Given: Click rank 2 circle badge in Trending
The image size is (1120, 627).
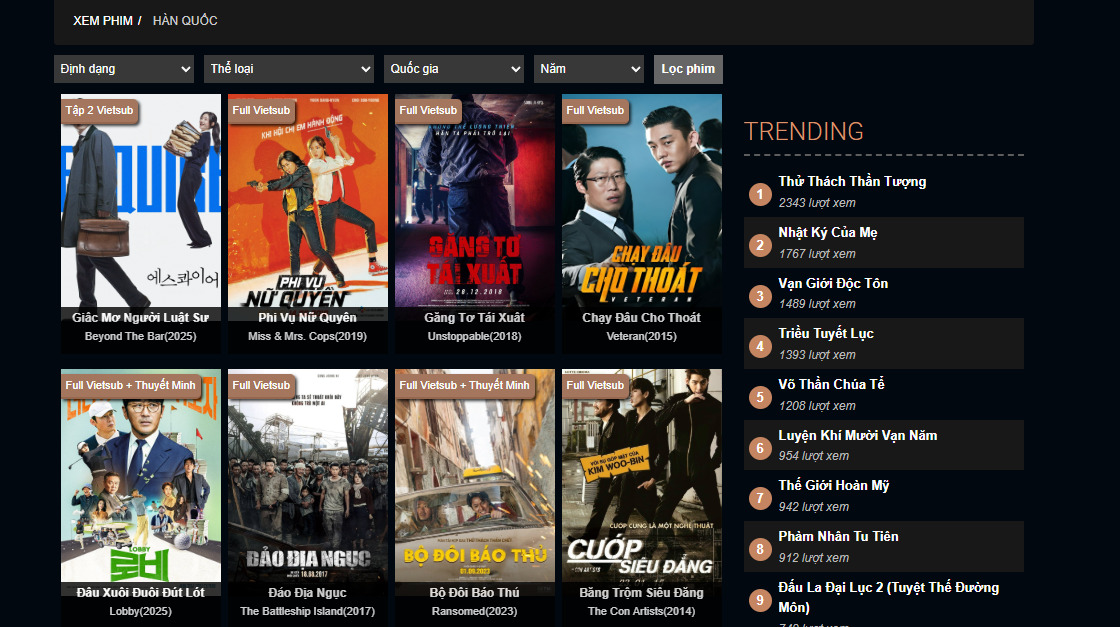Looking at the screenshot, I should coord(760,245).
